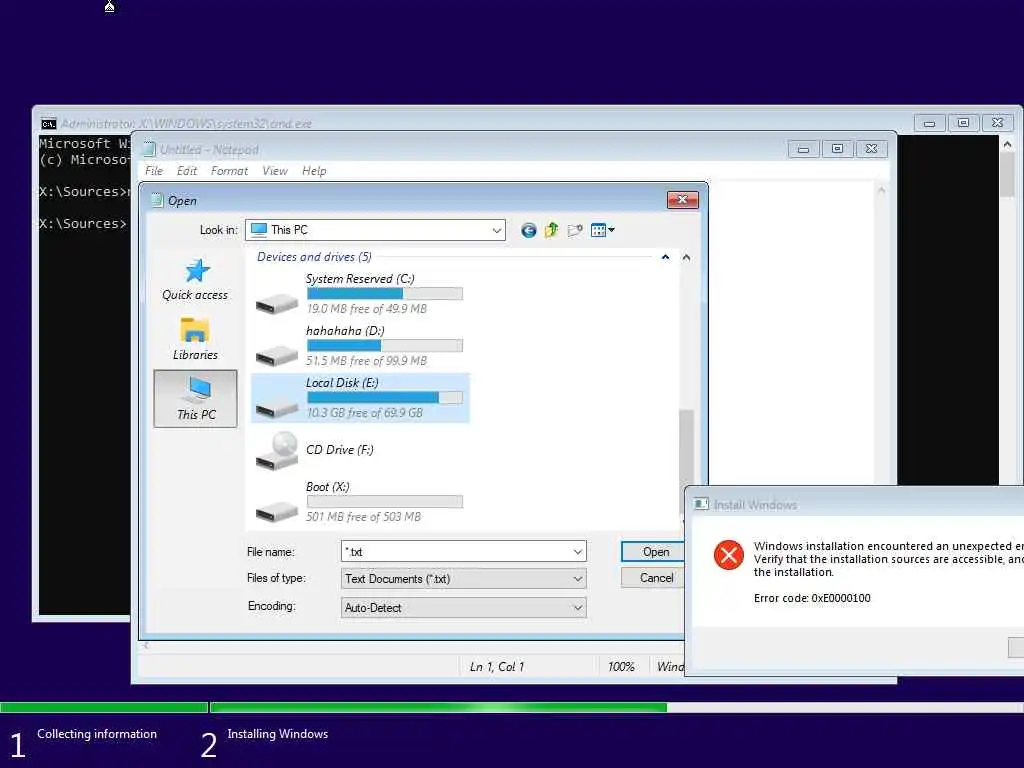This screenshot has height=768, width=1024.
Task: Expand the File name dropdown arrow
Action: click(x=577, y=552)
